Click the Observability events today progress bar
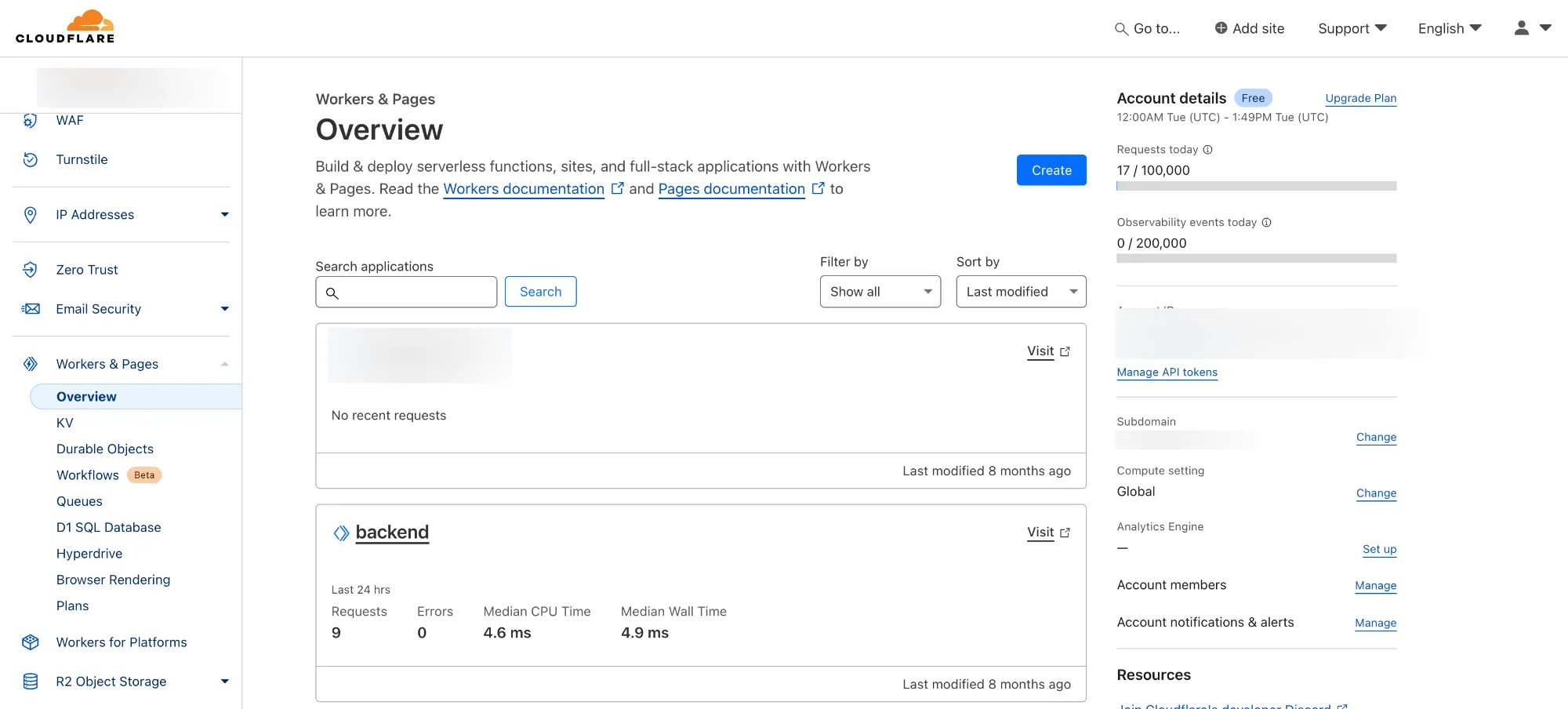This screenshot has width=1568, height=709. click(1256, 259)
